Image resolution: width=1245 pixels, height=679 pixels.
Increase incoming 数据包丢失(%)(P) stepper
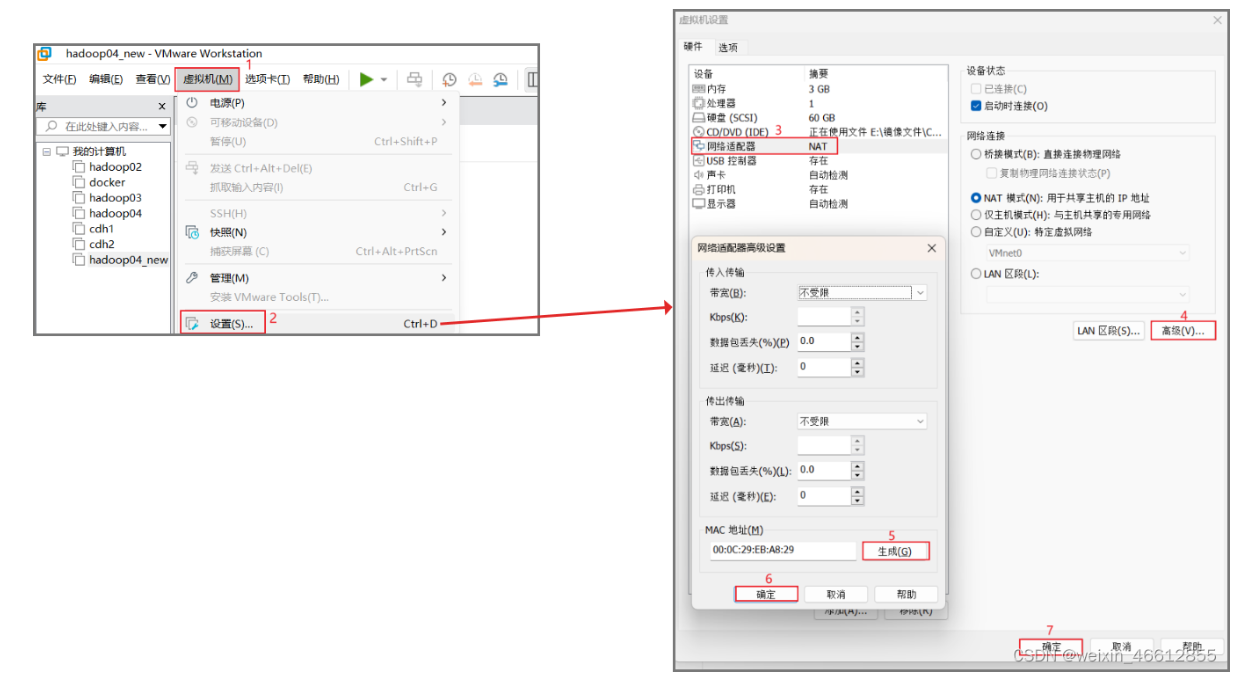[x=857, y=337]
